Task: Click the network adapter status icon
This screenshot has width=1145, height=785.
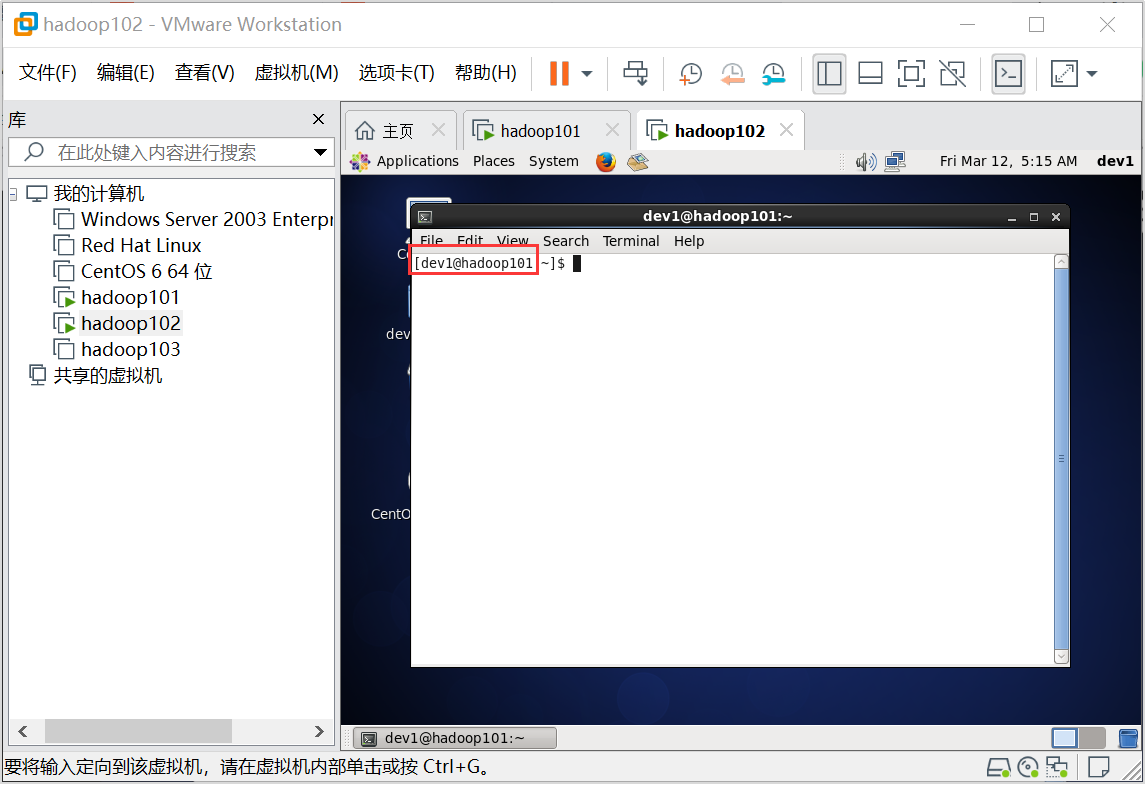Action: 1057,767
